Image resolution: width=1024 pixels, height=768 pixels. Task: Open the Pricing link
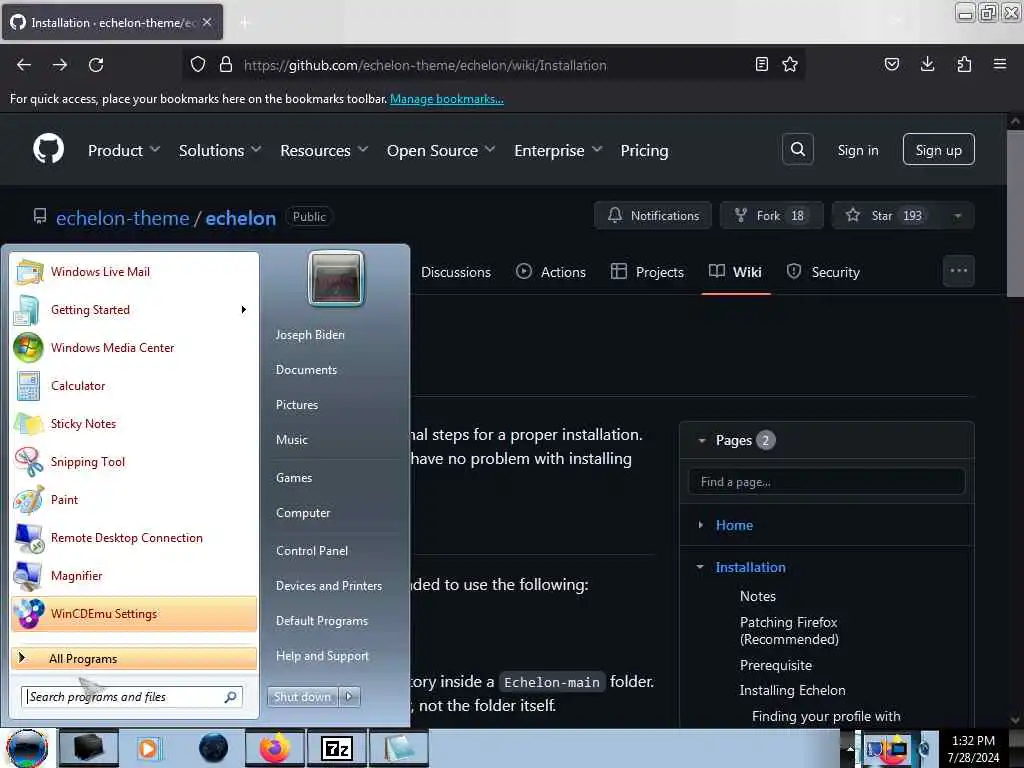(644, 150)
